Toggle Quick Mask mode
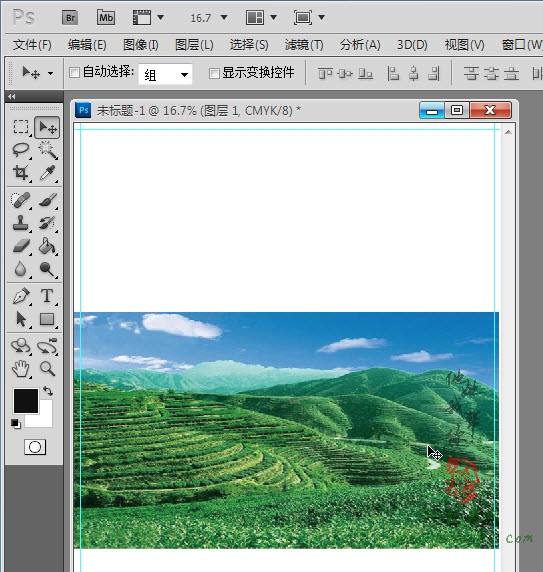Viewport: 543px width, 572px height. click(35, 447)
